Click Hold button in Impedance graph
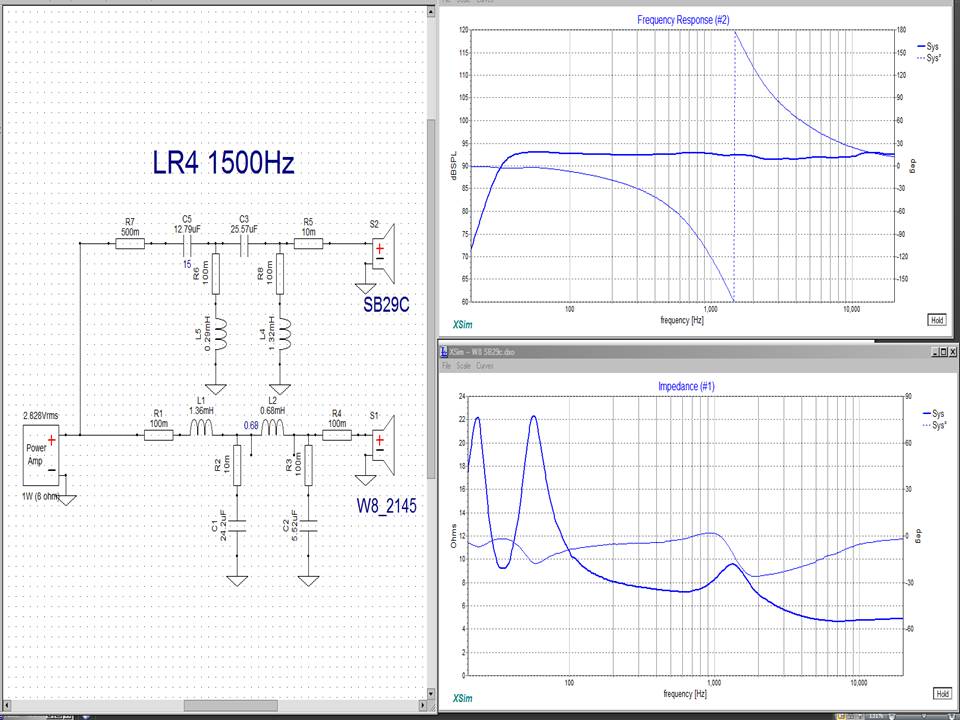 pyautogui.click(x=942, y=693)
